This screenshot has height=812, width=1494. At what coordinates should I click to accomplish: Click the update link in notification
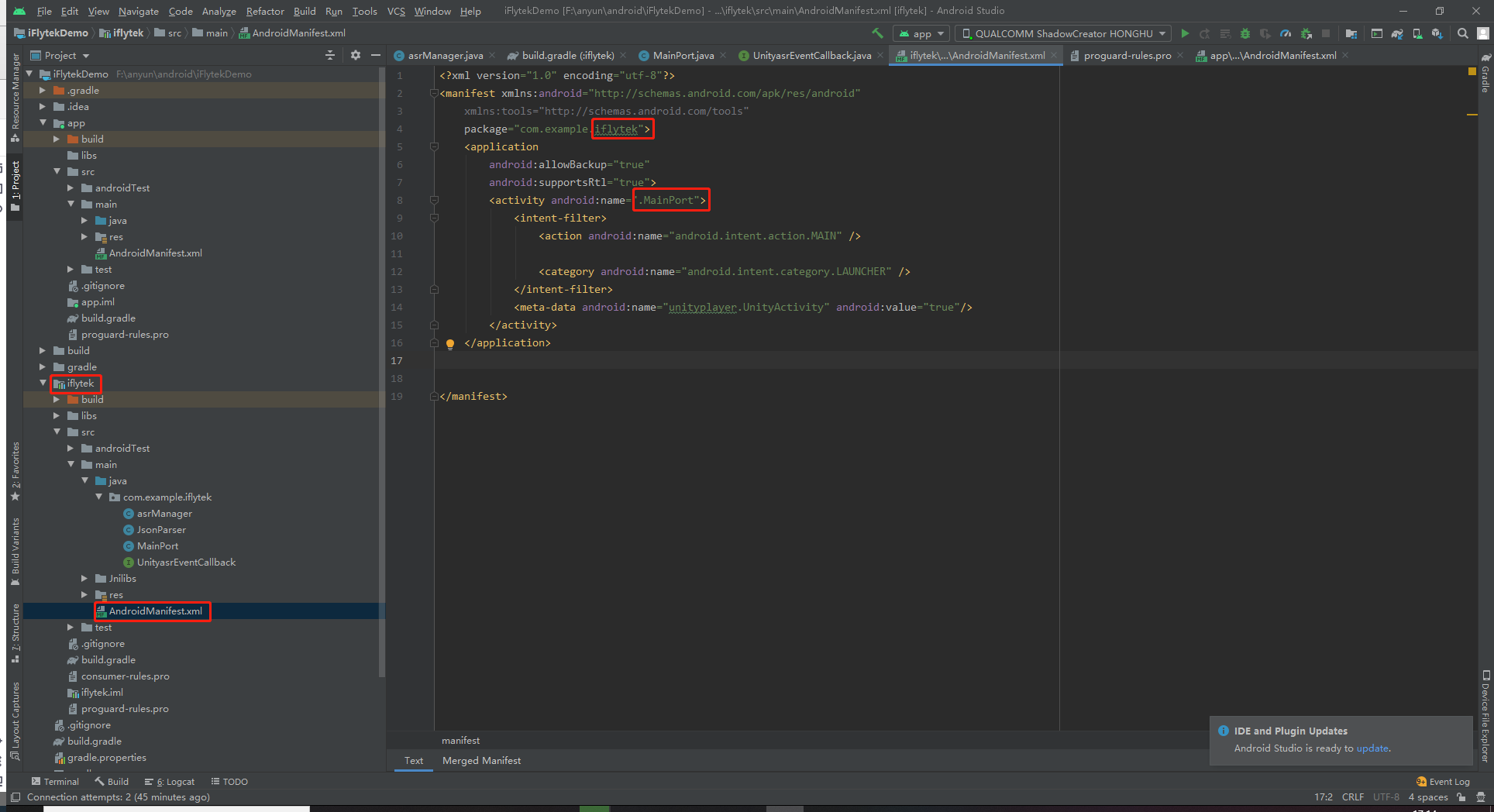tap(1372, 748)
